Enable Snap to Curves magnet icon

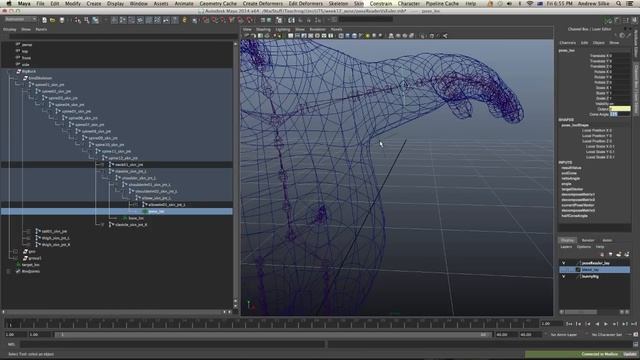214,20
